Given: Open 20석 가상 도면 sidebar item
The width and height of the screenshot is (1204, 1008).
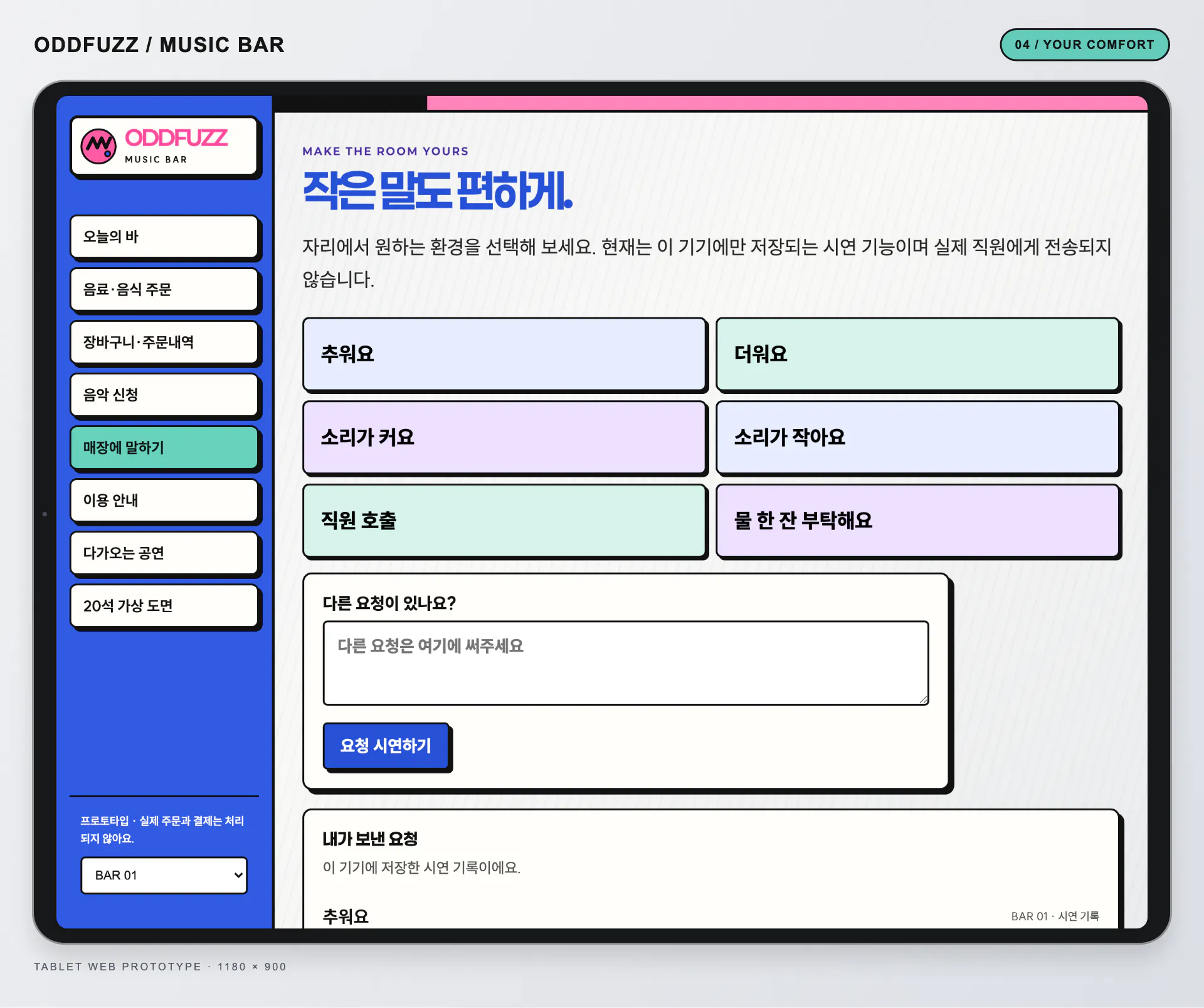Looking at the screenshot, I should (164, 605).
